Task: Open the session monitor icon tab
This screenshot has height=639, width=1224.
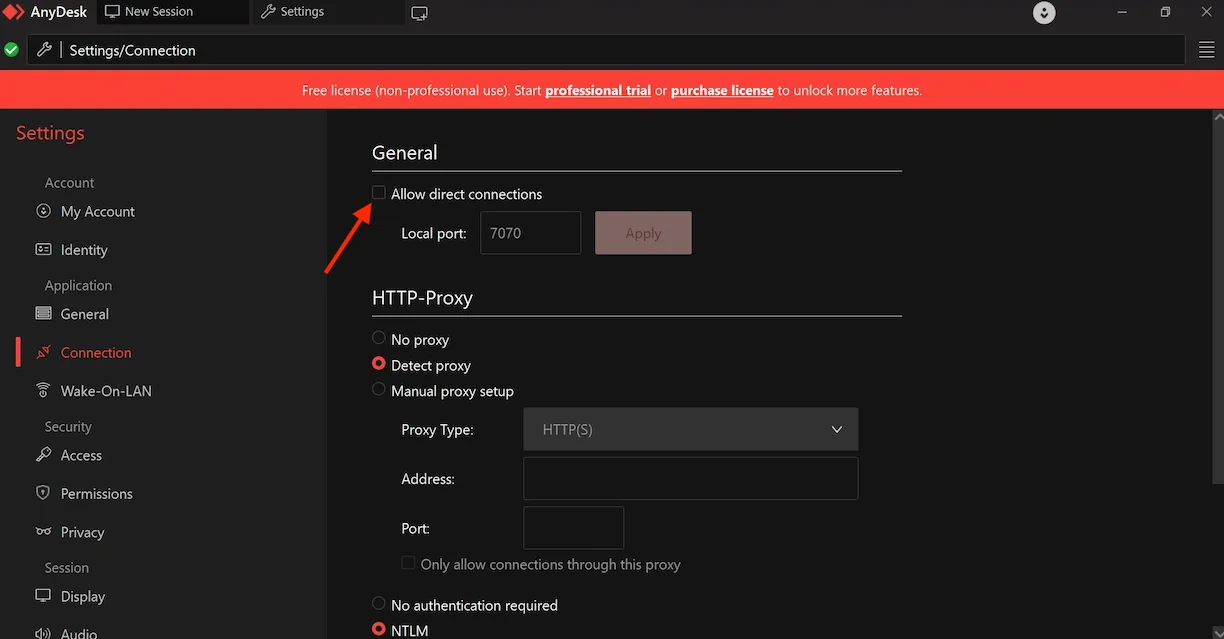Action: pyautogui.click(x=420, y=13)
